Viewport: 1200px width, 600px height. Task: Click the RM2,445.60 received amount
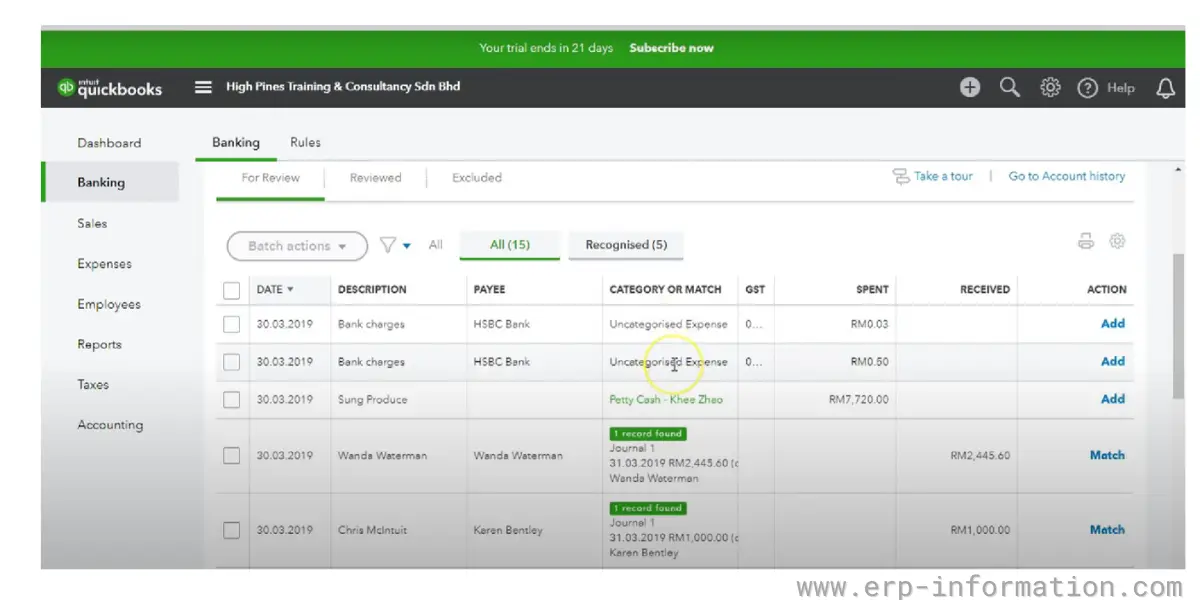click(x=980, y=455)
